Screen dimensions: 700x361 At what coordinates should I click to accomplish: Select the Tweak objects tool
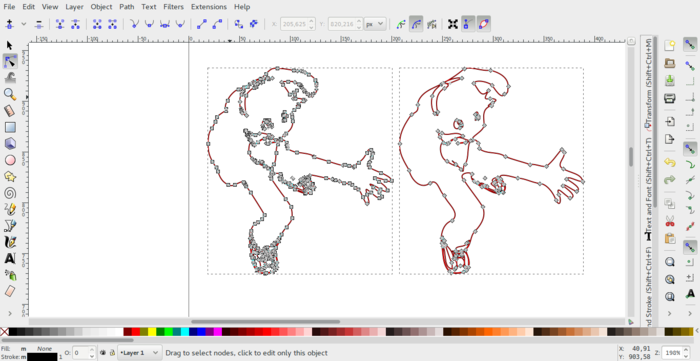coord(10,78)
